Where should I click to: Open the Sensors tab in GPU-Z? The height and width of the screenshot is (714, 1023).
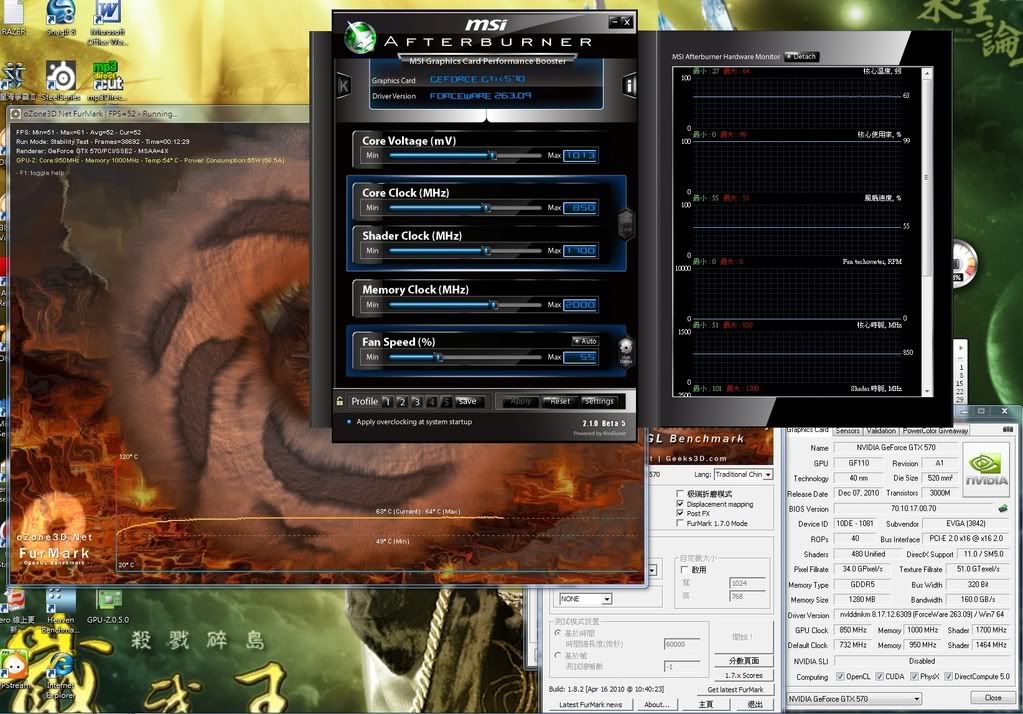point(847,431)
